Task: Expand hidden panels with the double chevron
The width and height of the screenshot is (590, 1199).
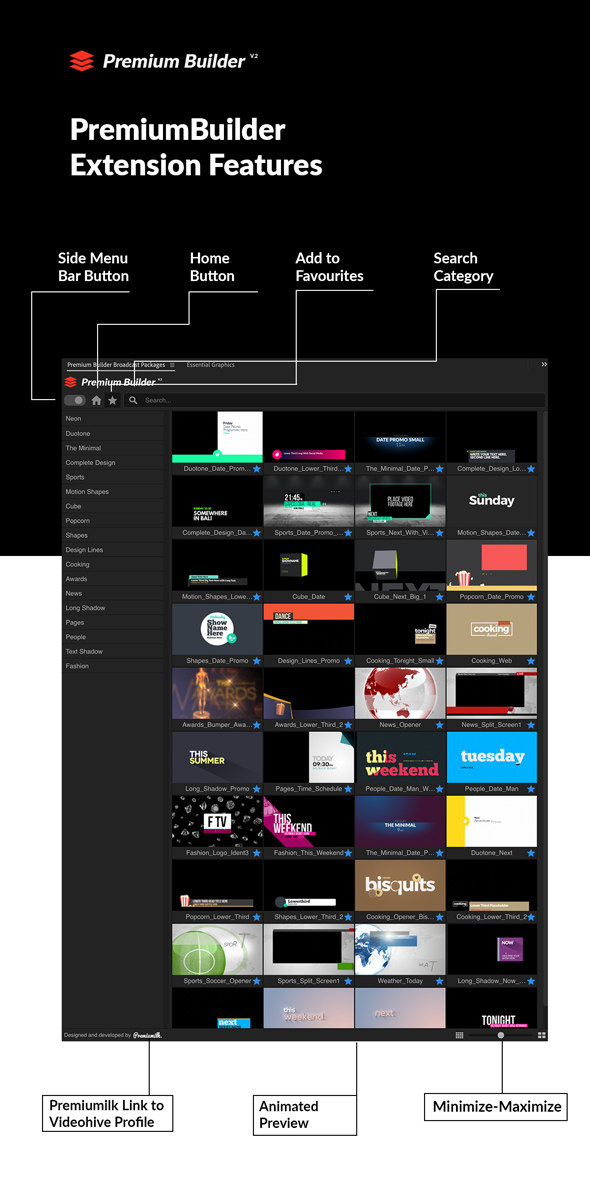Action: [544, 365]
